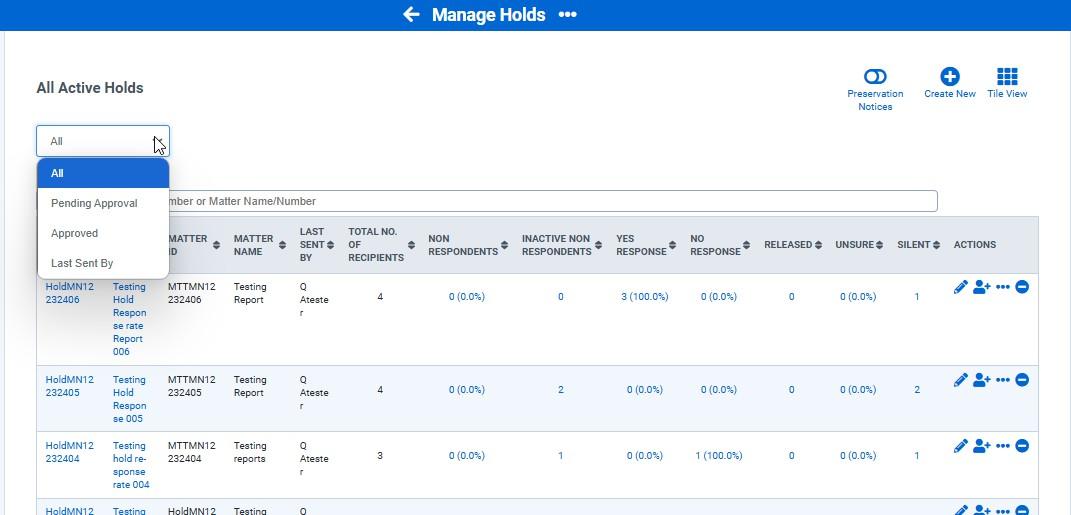This screenshot has width=1071, height=515.
Task: Open more actions for HoldMN12232404
Action: [1003, 446]
